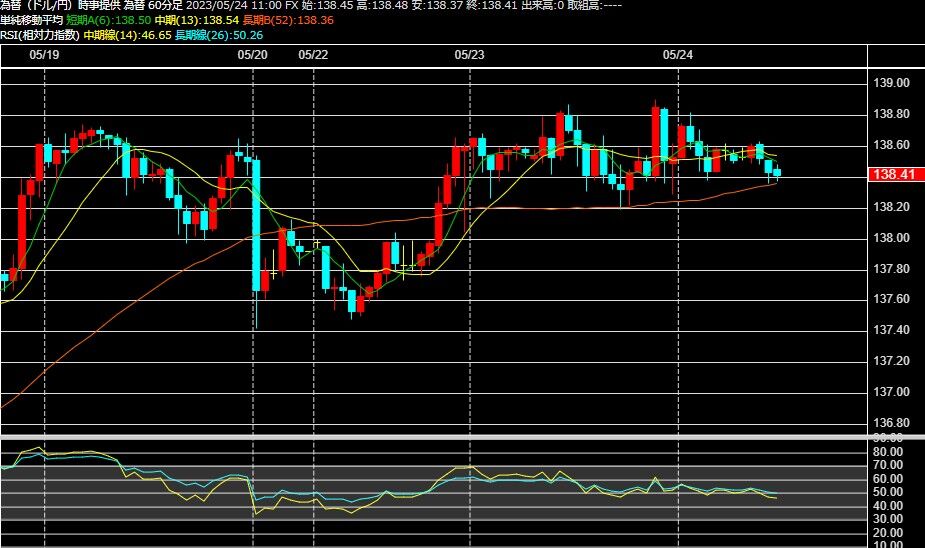Click the 136.80 price axis label
Viewport: 925px width, 548px height.
pos(891,422)
